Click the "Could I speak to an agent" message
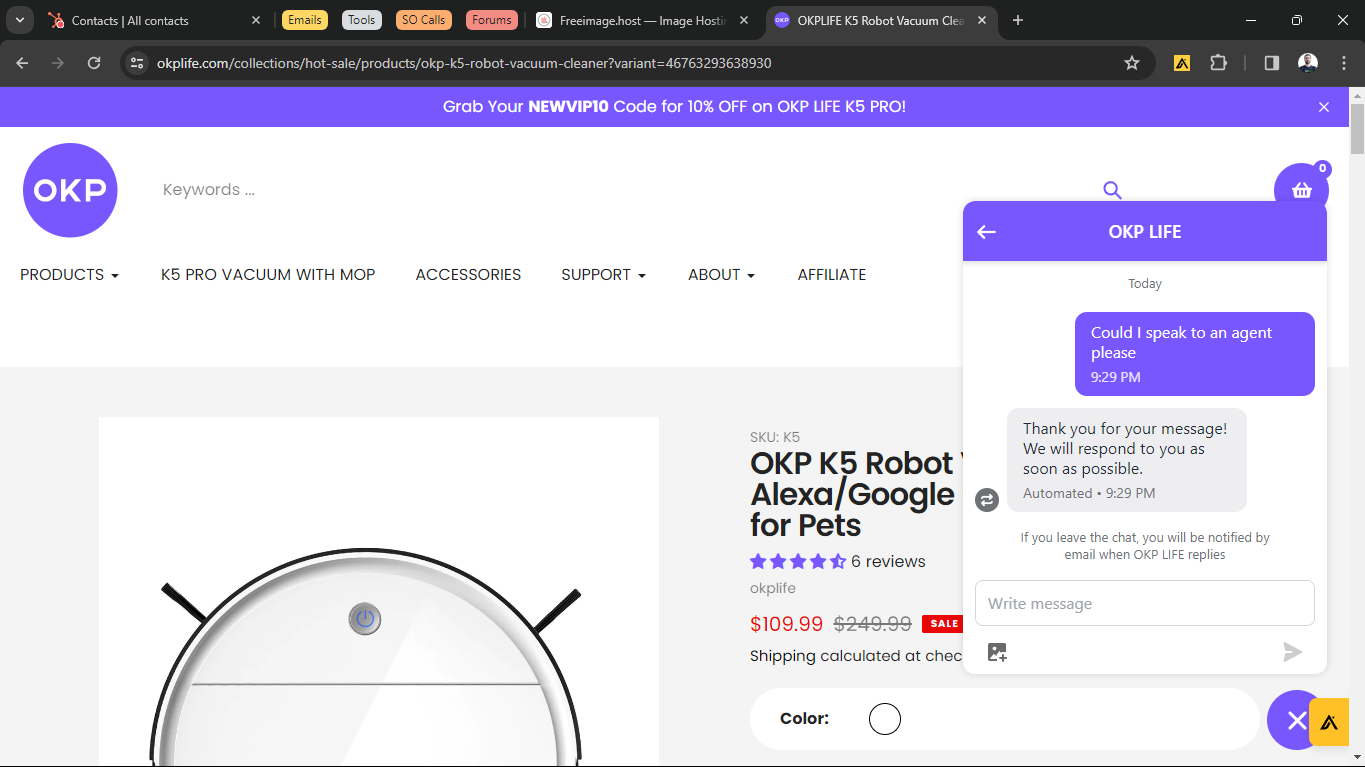The width and height of the screenshot is (1365, 767). point(1195,354)
